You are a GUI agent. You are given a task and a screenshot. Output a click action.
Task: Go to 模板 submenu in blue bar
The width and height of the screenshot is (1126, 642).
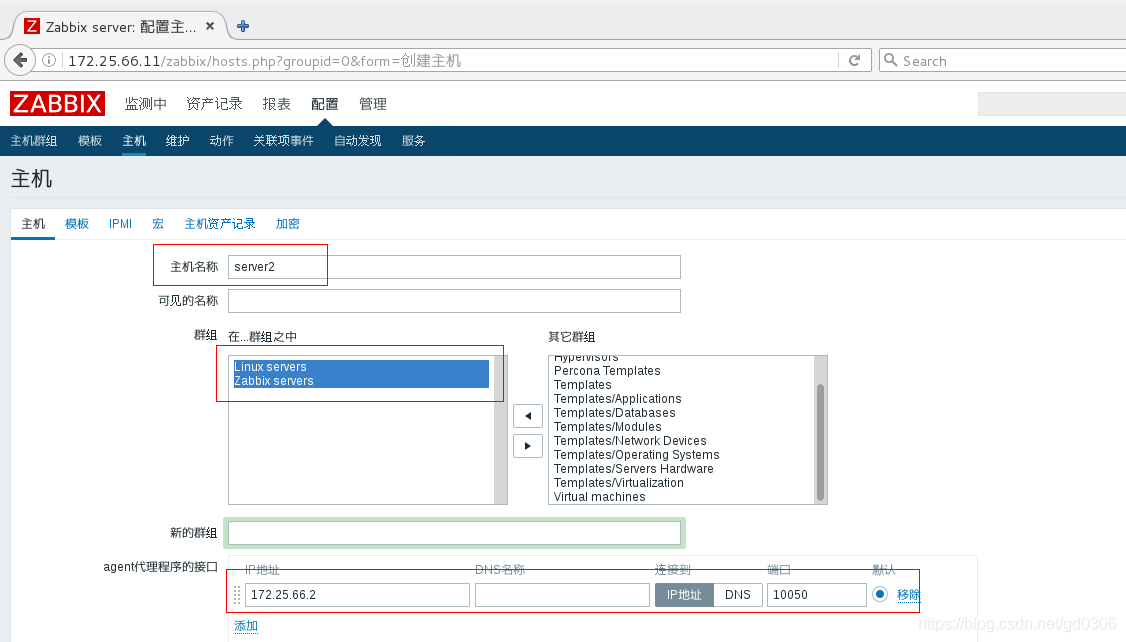(90, 141)
